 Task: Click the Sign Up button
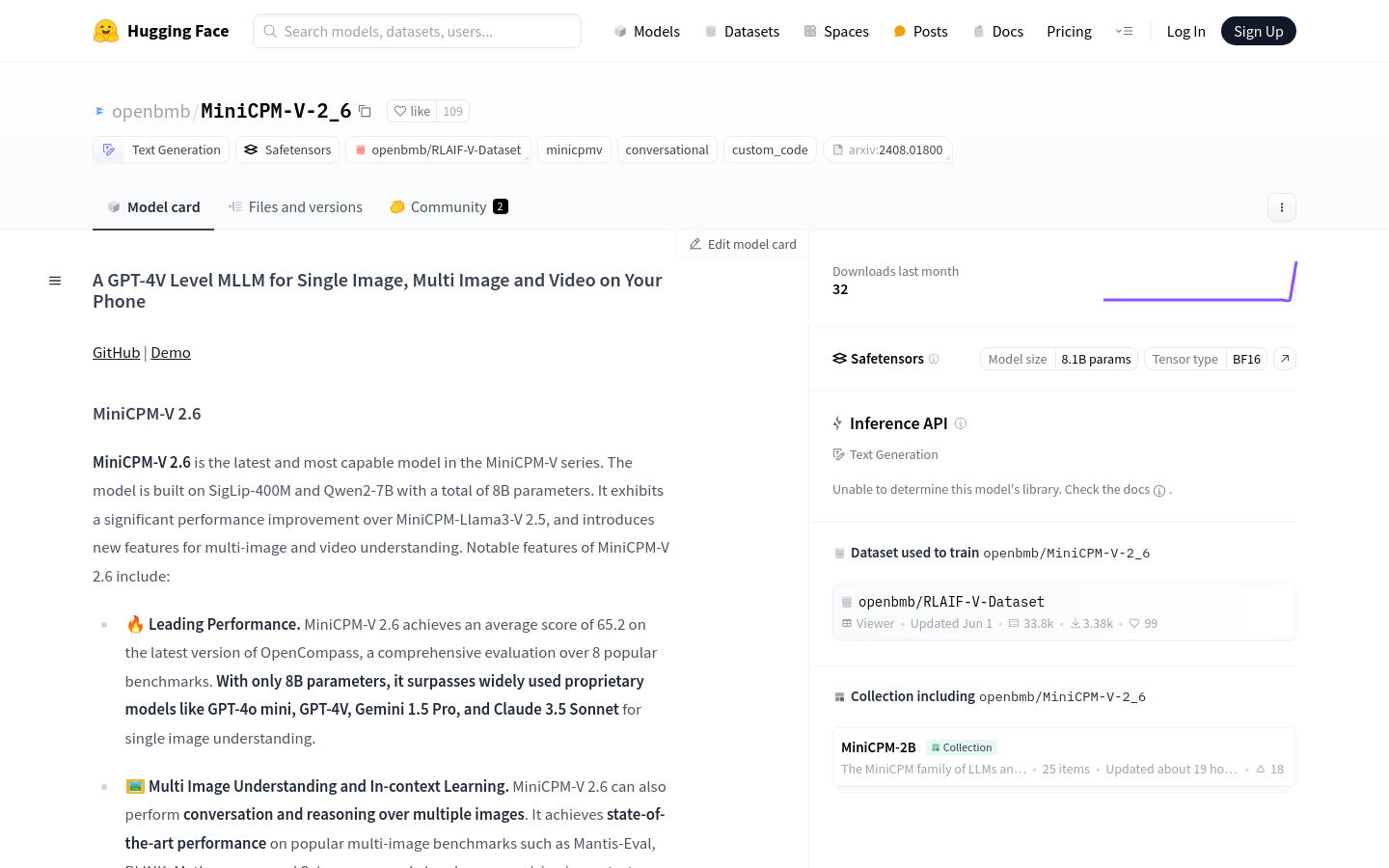click(x=1258, y=31)
